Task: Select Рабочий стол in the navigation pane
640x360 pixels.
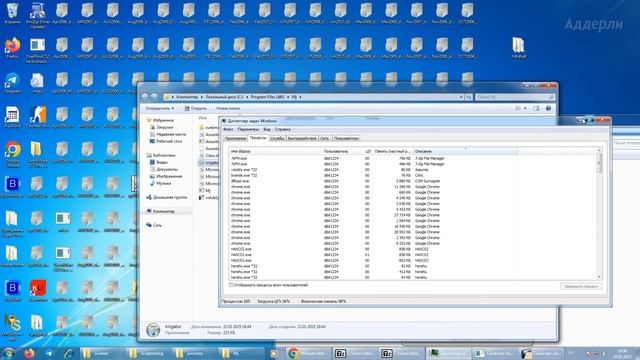Action: click(166, 141)
